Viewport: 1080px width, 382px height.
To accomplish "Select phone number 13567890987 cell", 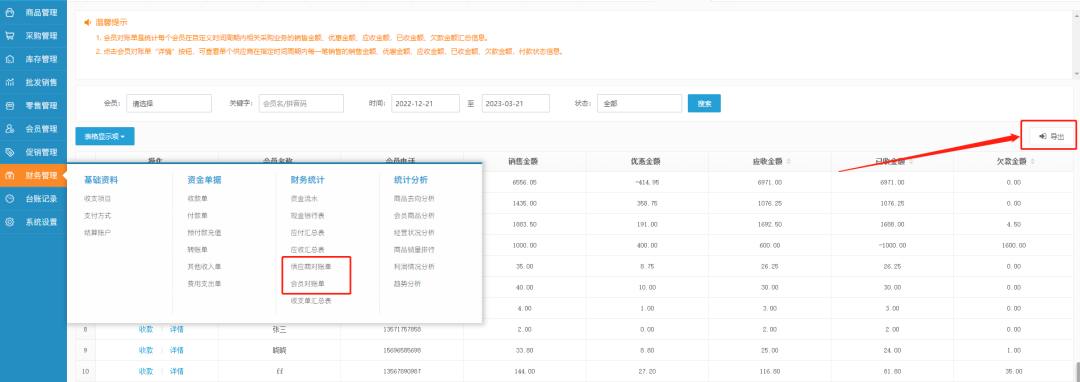I will pos(402,372).
